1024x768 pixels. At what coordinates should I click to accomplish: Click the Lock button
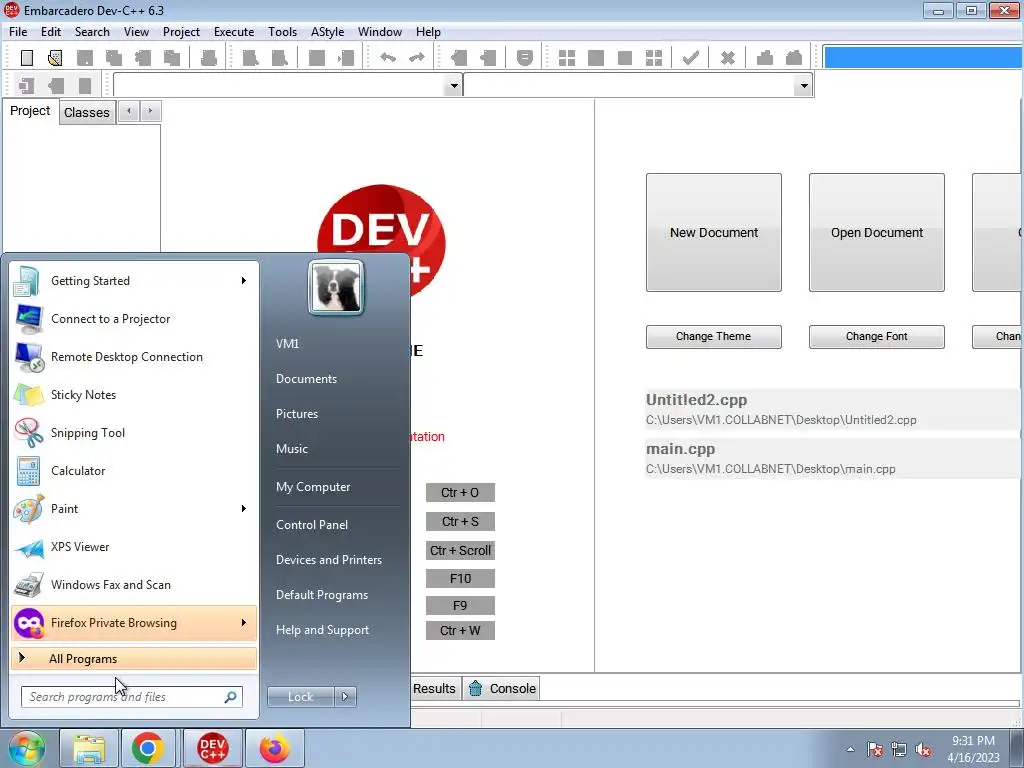click(301, 697)
